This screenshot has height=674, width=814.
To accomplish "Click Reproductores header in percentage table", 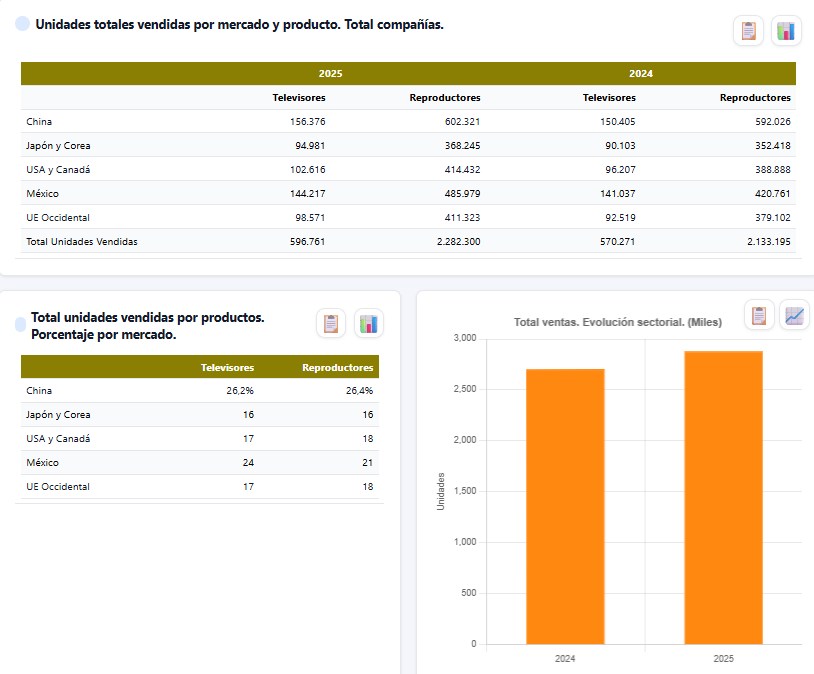I will (337, 368).
